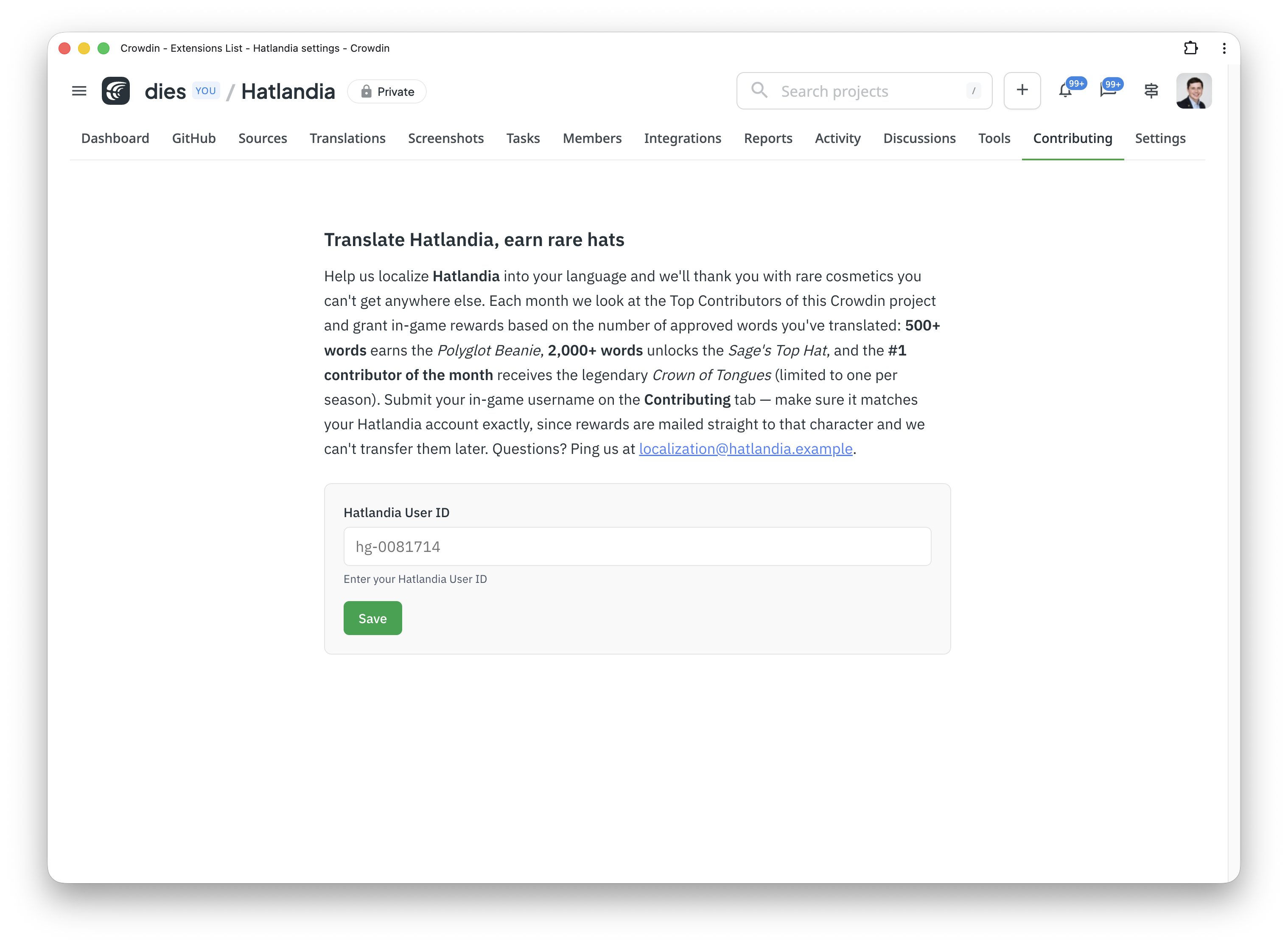This screenshot has width=1288, height=946.
Task: Click the macOS green fullscreen button
Action: 104,48
